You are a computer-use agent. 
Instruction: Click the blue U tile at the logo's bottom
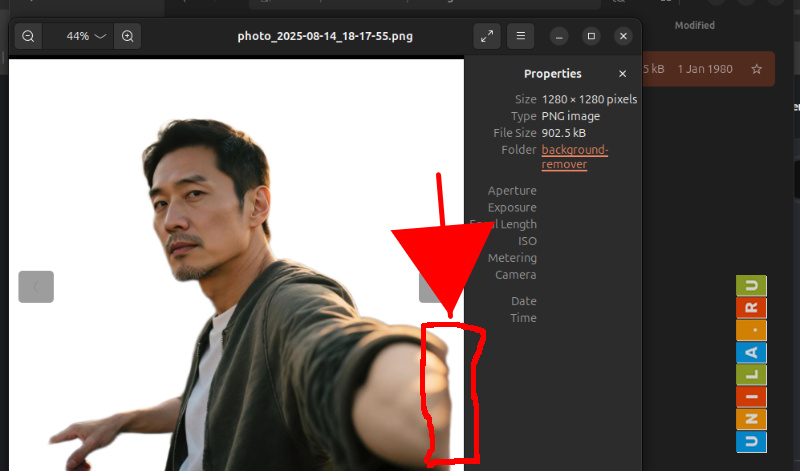pyautogui.click(x=751, y=441)
